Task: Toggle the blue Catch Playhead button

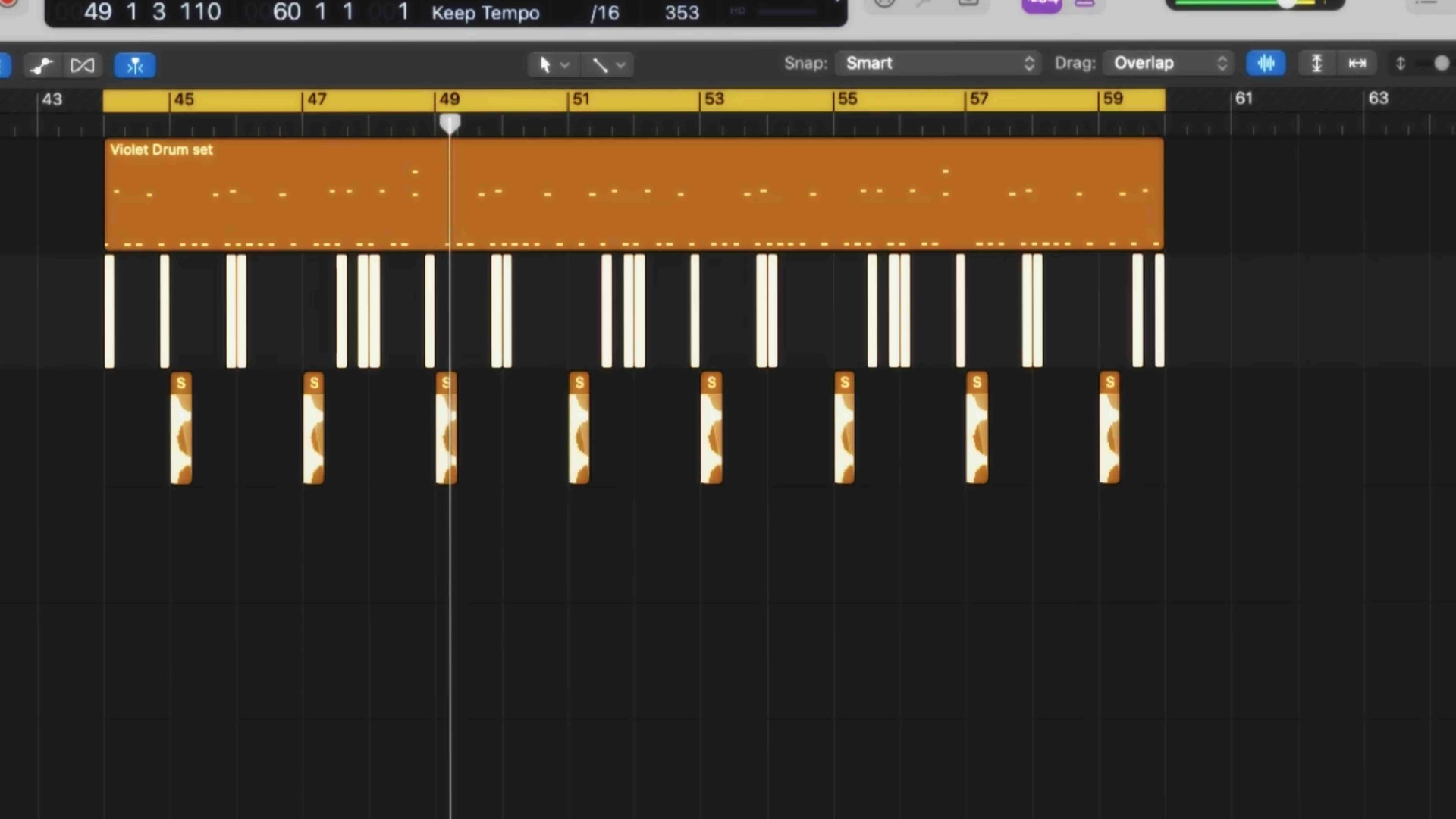Action: tap(135, 65)
